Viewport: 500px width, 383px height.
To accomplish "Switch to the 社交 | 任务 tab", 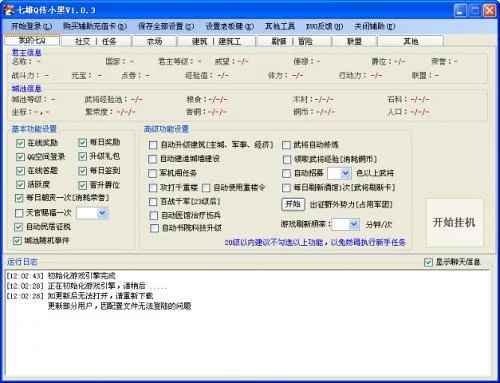I will pyautogui.click(x=96, y=41).
